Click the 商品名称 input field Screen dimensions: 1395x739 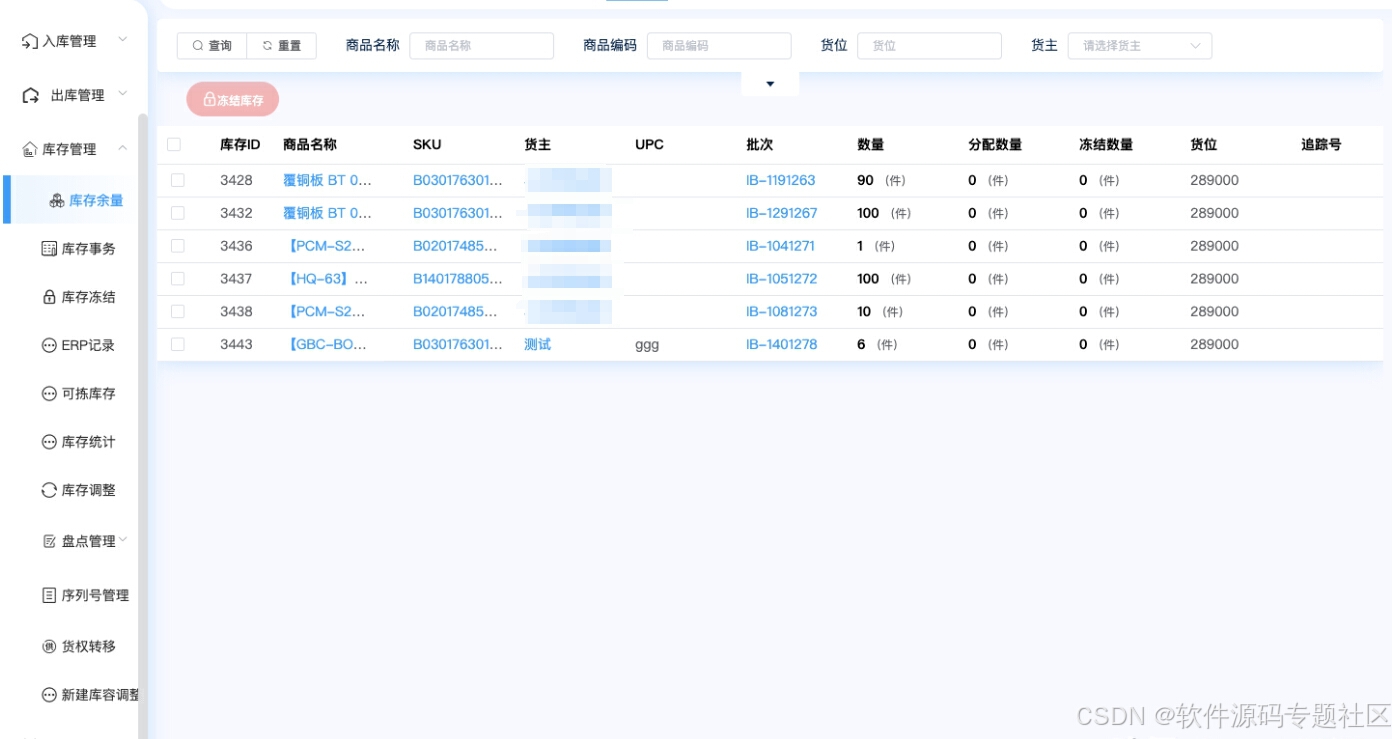click(x=482, y=45)
